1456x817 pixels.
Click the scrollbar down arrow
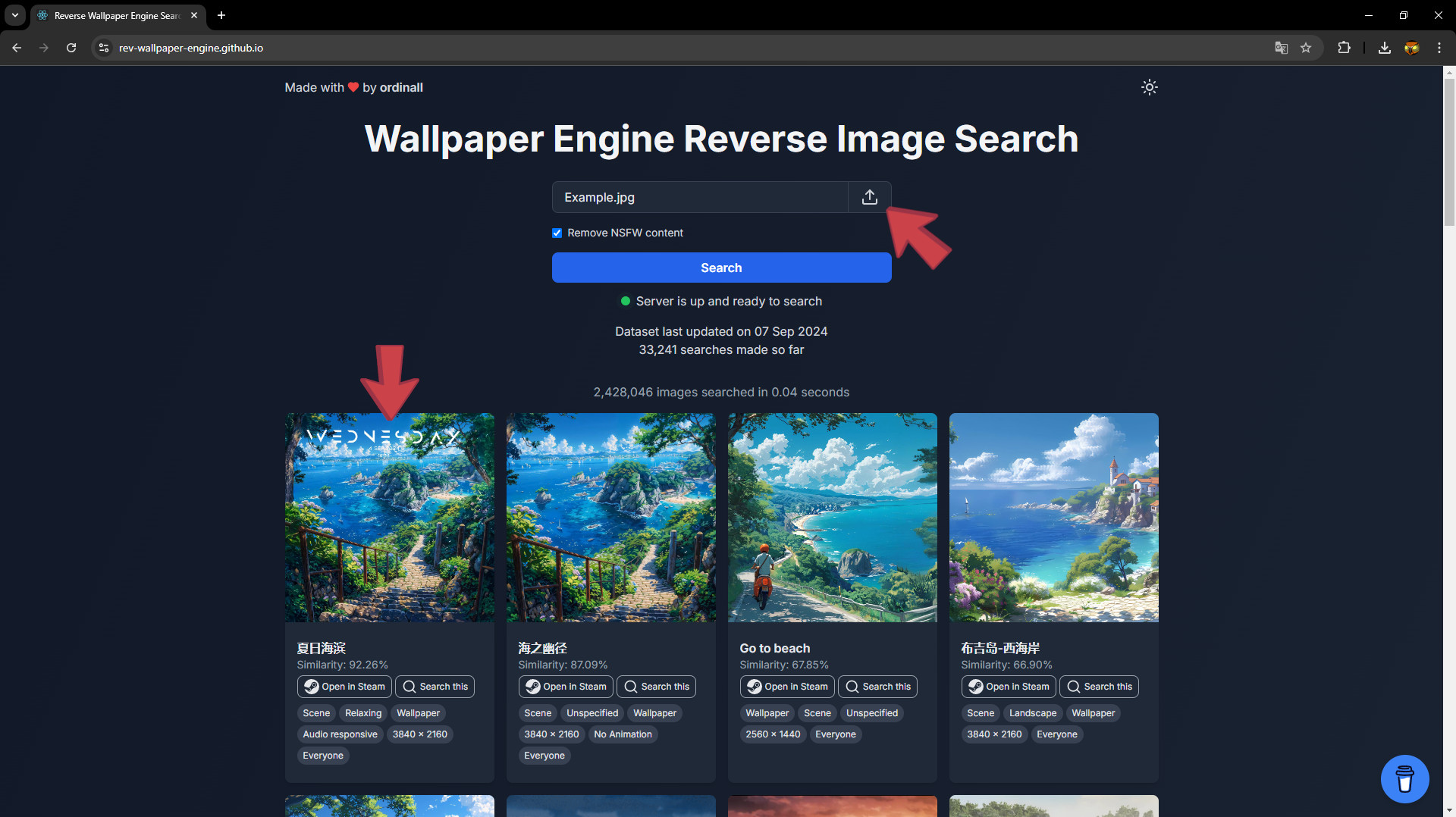[x=1449, y=810]
